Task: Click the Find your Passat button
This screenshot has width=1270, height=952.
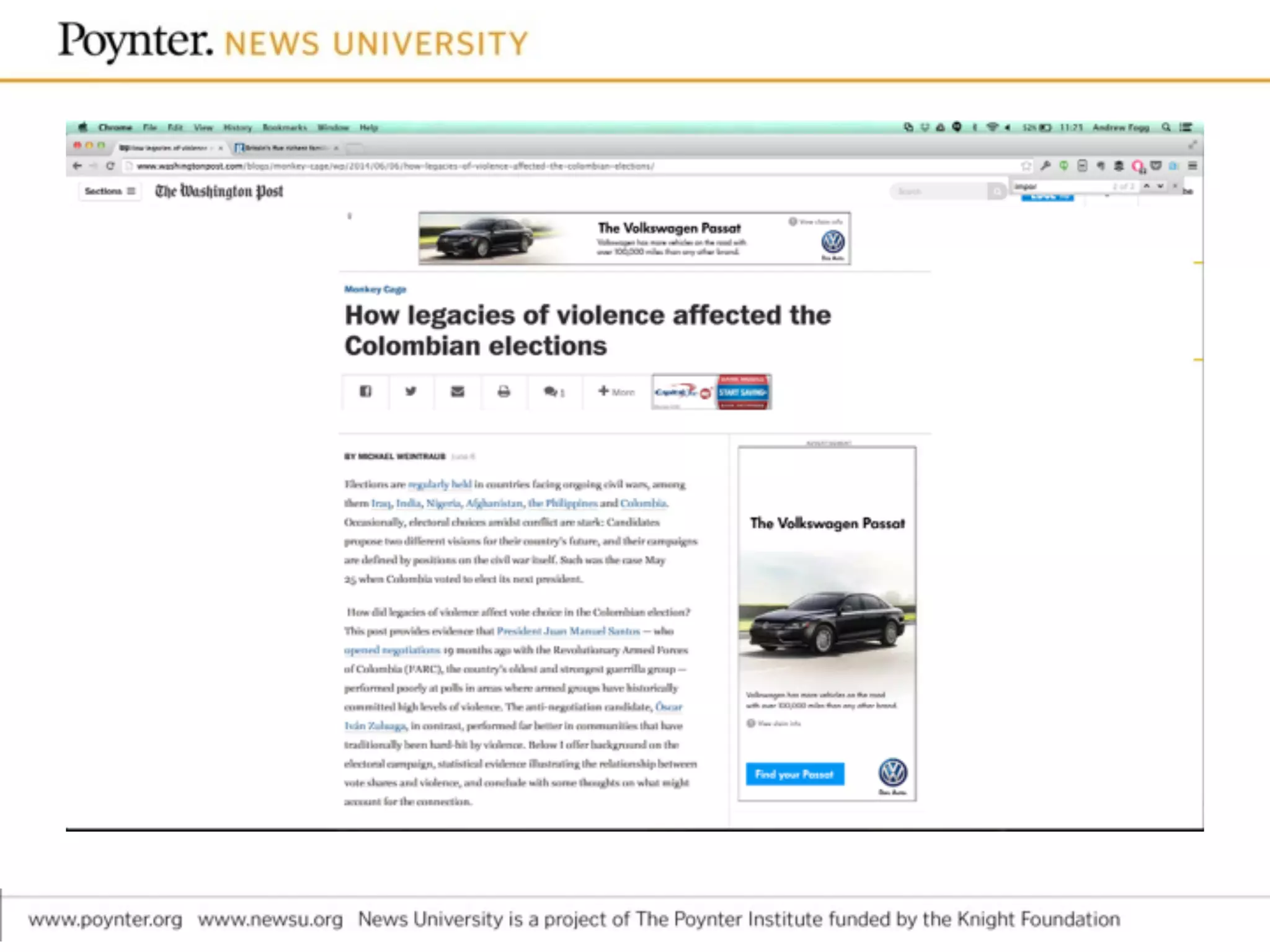Action: [x=794, y=774]
